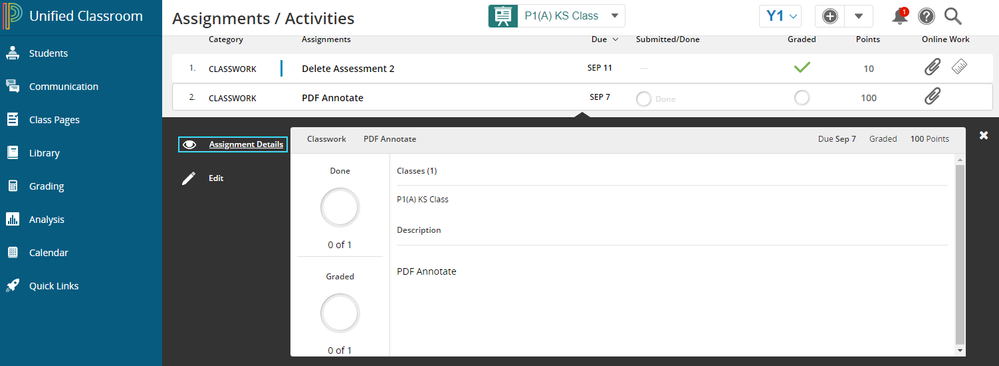This screenshot has height=366, width=999.
Task: Open Grading in the sidebar
Action: click(46, 186)
